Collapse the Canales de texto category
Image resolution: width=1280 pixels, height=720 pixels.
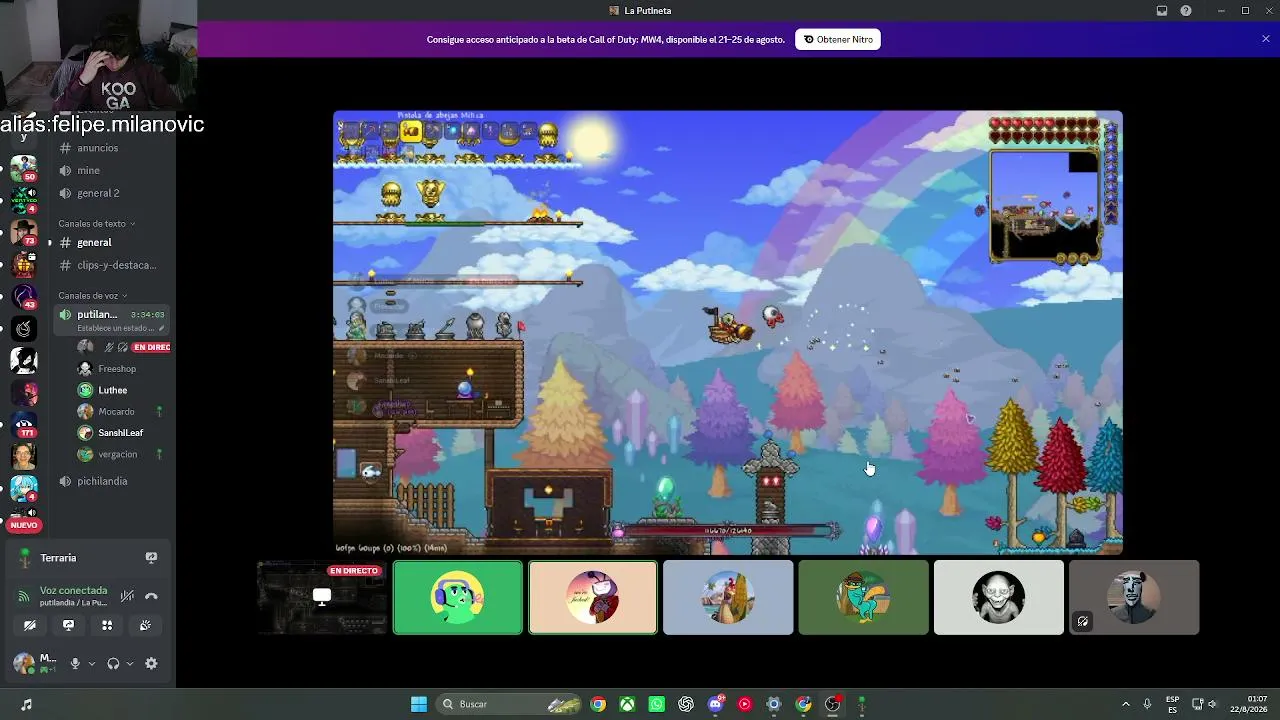pos(96,224)
